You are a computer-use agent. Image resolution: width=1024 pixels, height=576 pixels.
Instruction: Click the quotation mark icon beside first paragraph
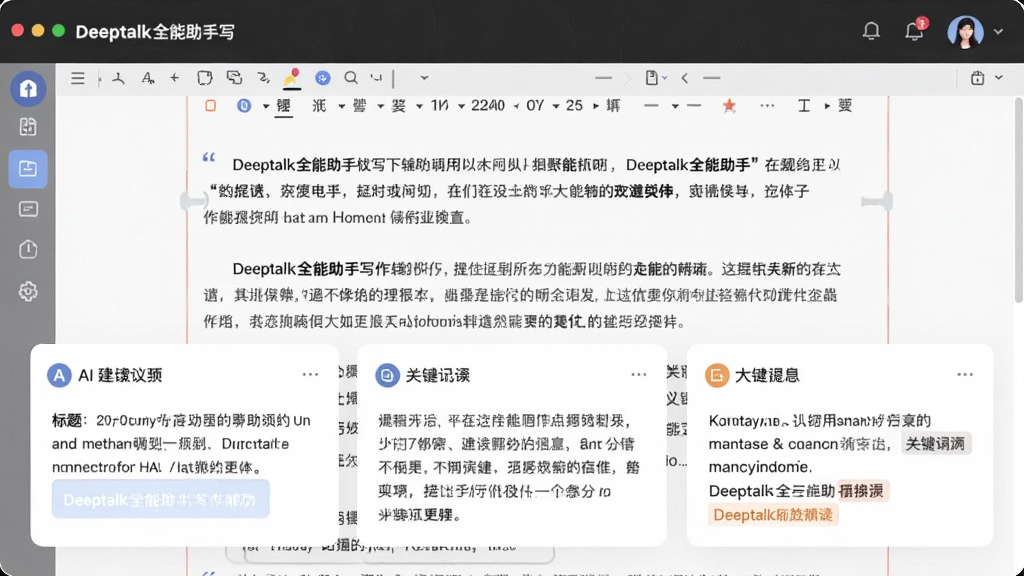point(209,157)
